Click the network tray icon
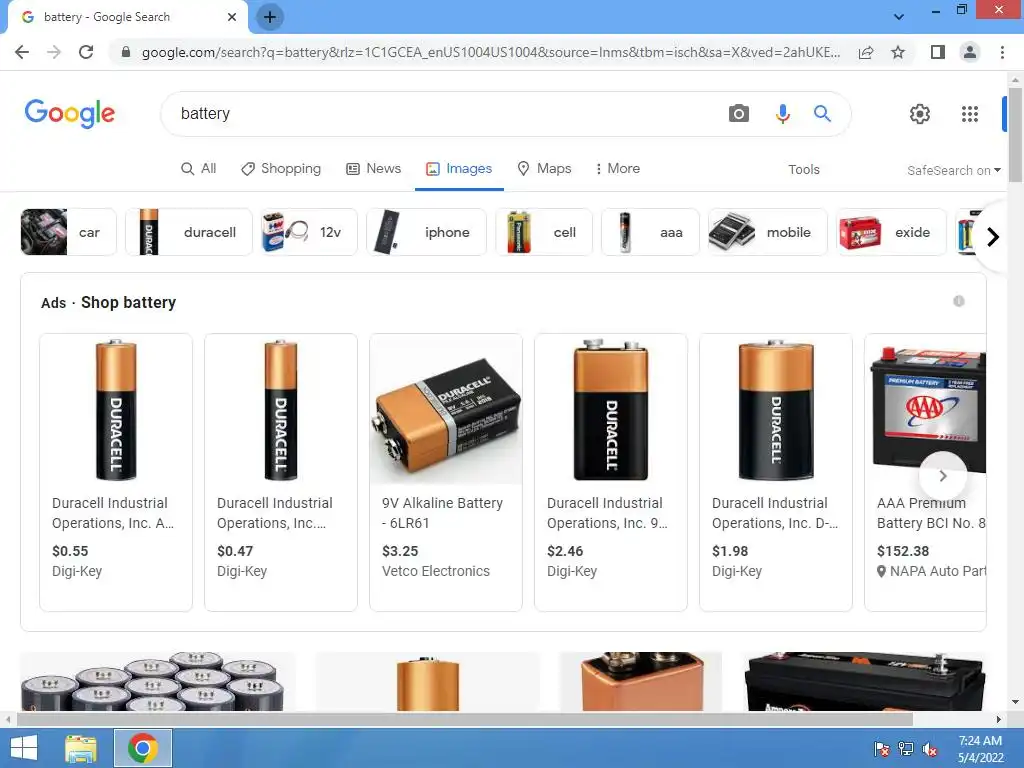Image resolution: width=1024 pixels, height=768 pixels. [x=906, y=749]
